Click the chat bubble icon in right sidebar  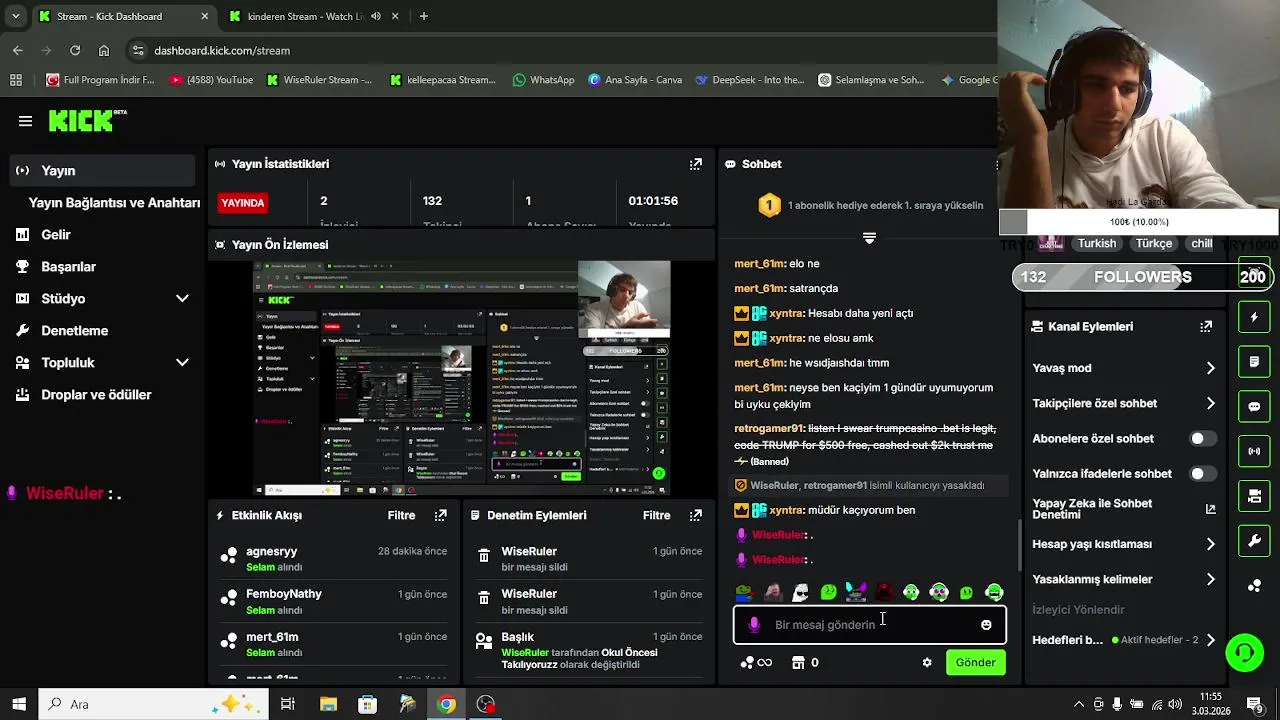(1254, 407)
